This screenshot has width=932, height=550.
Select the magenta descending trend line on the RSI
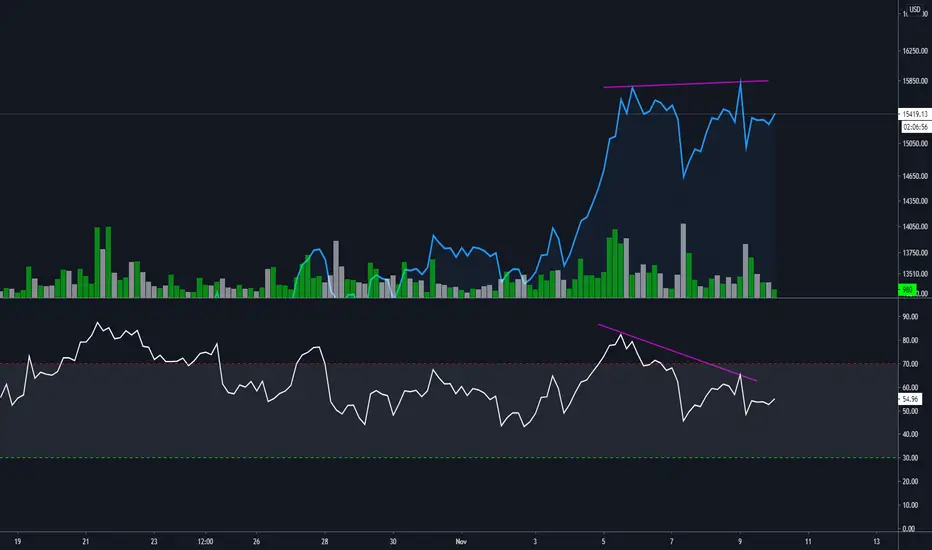pos(678,353)
